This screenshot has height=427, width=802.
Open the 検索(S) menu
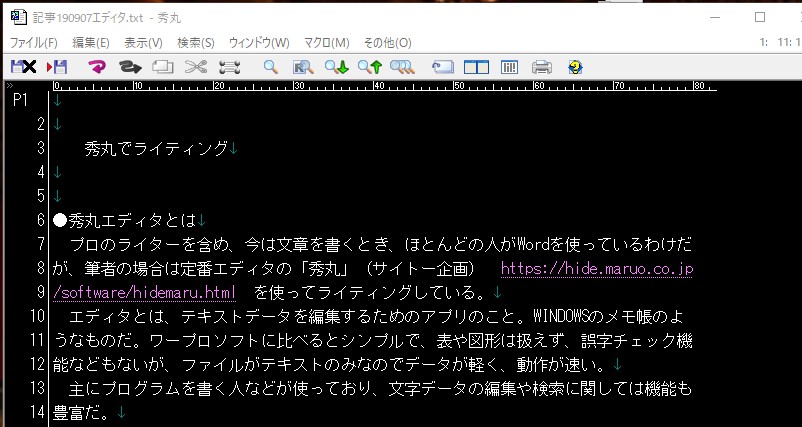[x=196, y=42]
